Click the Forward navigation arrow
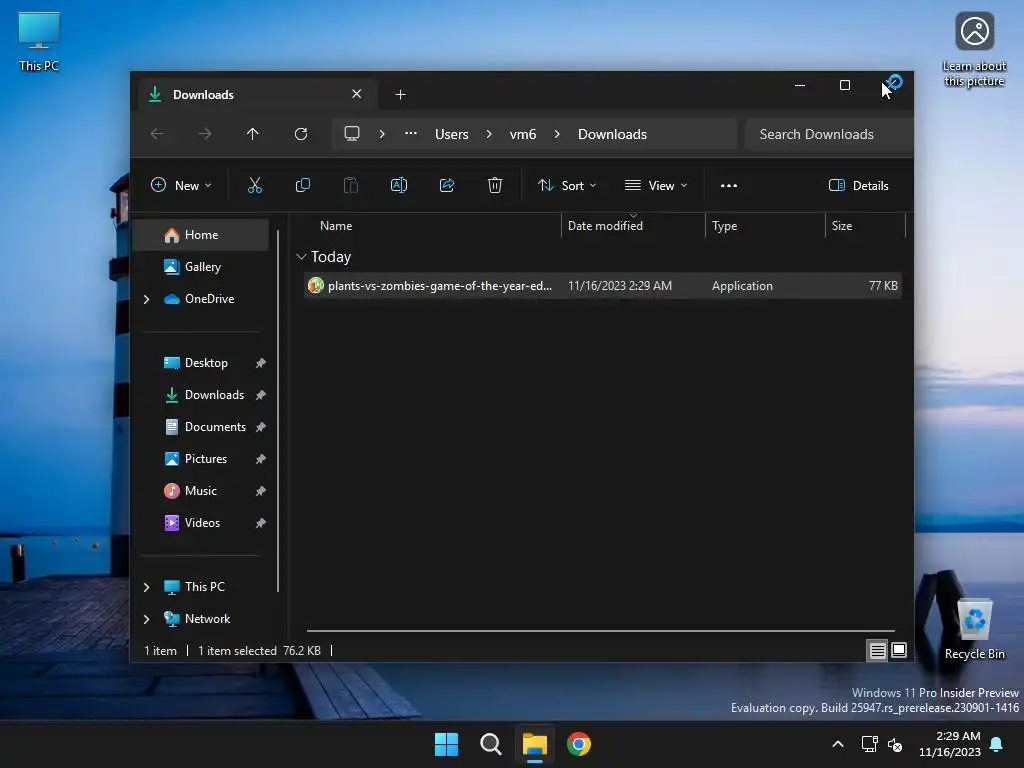The image size is (1024, 768). click(205, 134)
